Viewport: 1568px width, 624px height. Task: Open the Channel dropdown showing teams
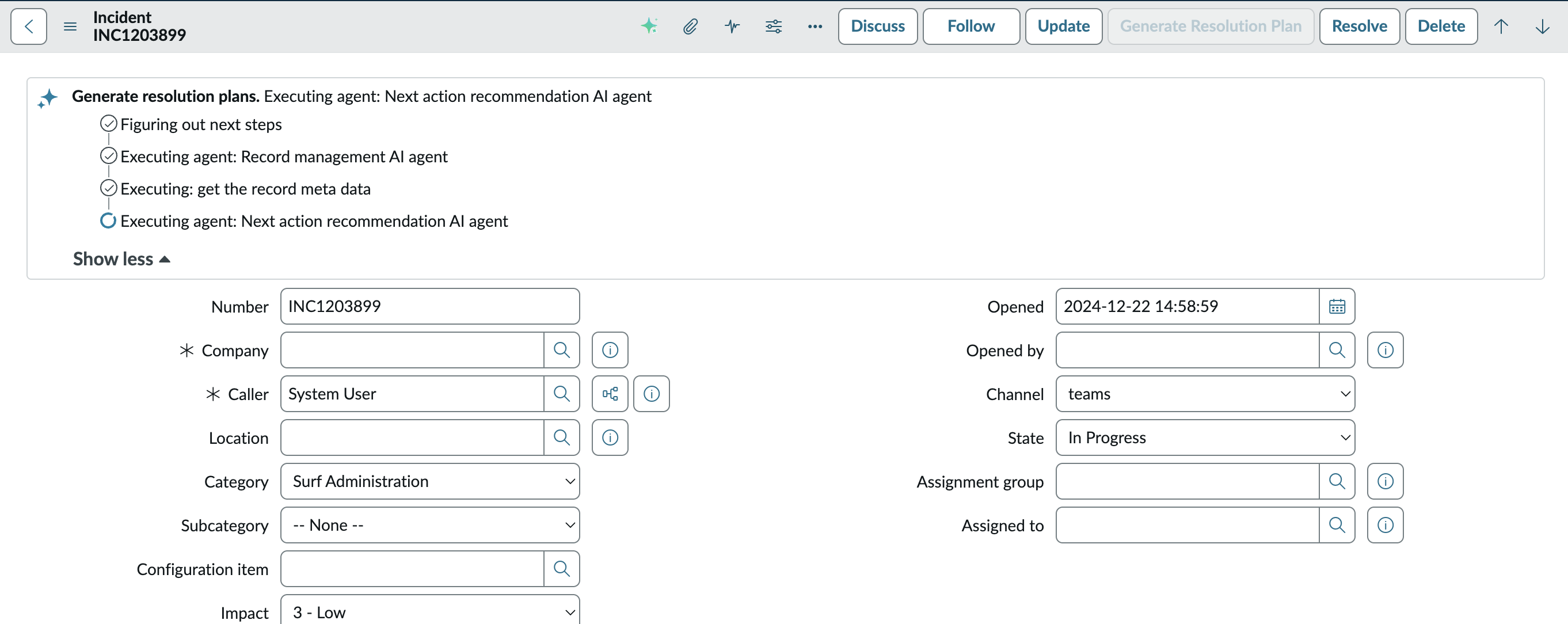1205,394
